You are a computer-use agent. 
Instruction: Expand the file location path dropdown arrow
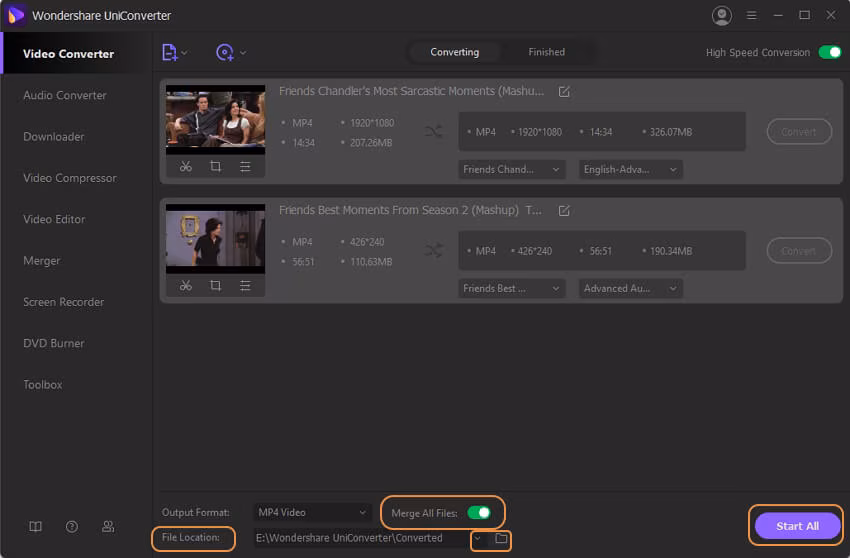click(x=478, y=538)
